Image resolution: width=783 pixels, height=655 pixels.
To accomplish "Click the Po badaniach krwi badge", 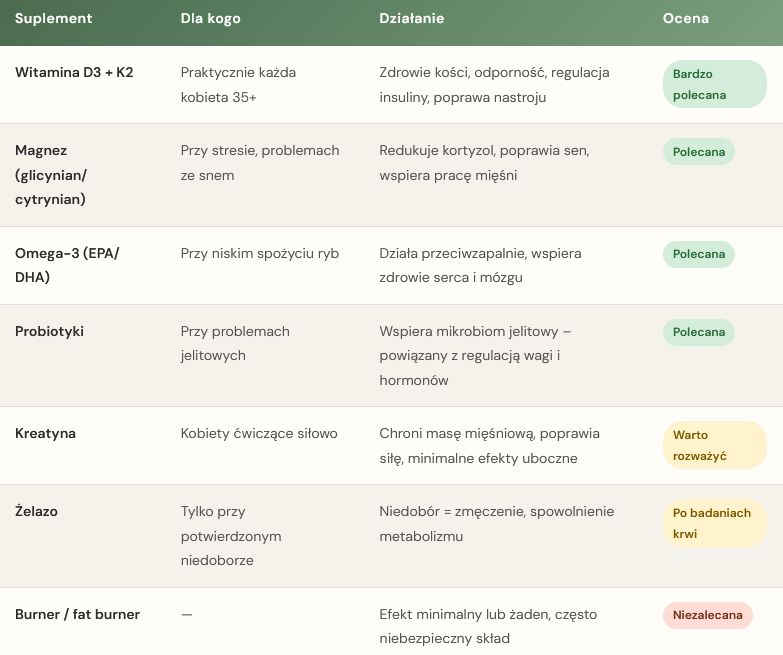I will pyautogui.click(x=713, y=523).
